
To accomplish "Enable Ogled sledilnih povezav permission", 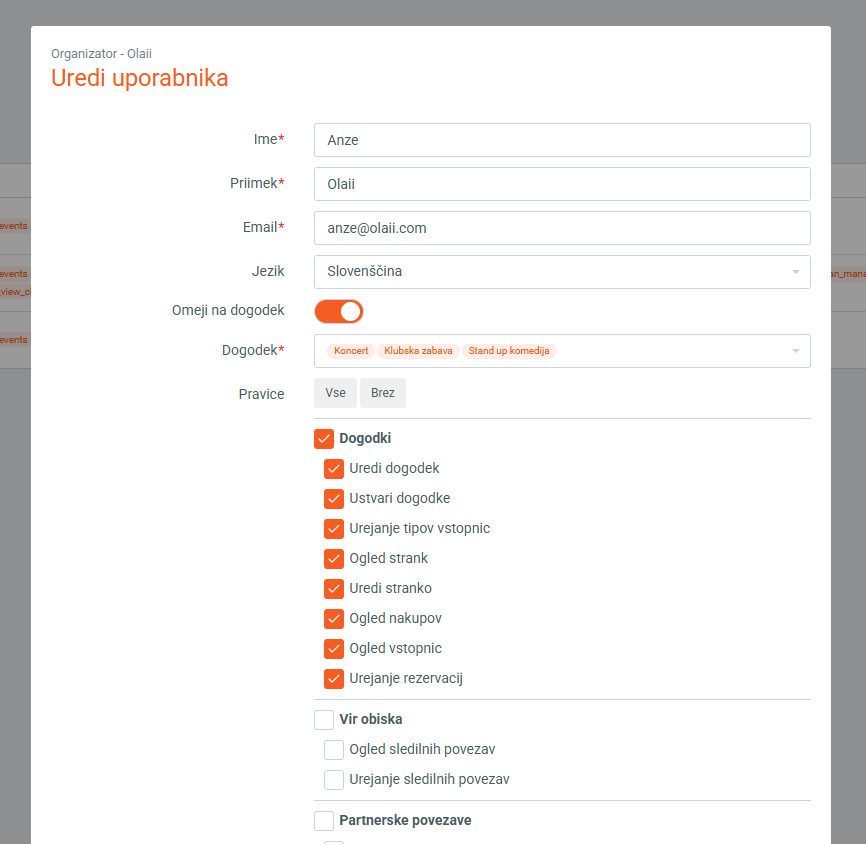I will pyautogui.click(x=334, y=749).
